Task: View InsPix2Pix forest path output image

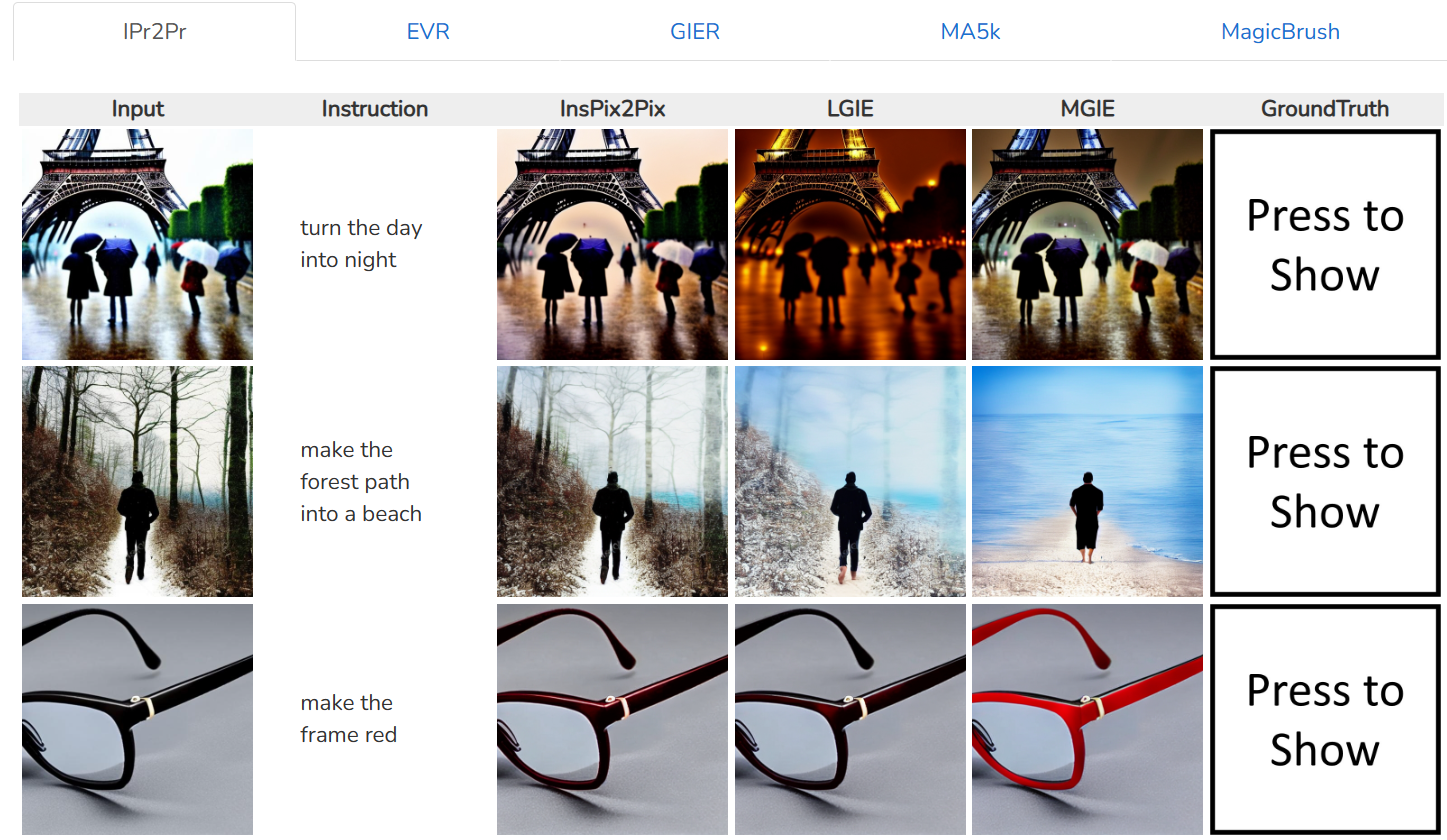Action: 612,481
